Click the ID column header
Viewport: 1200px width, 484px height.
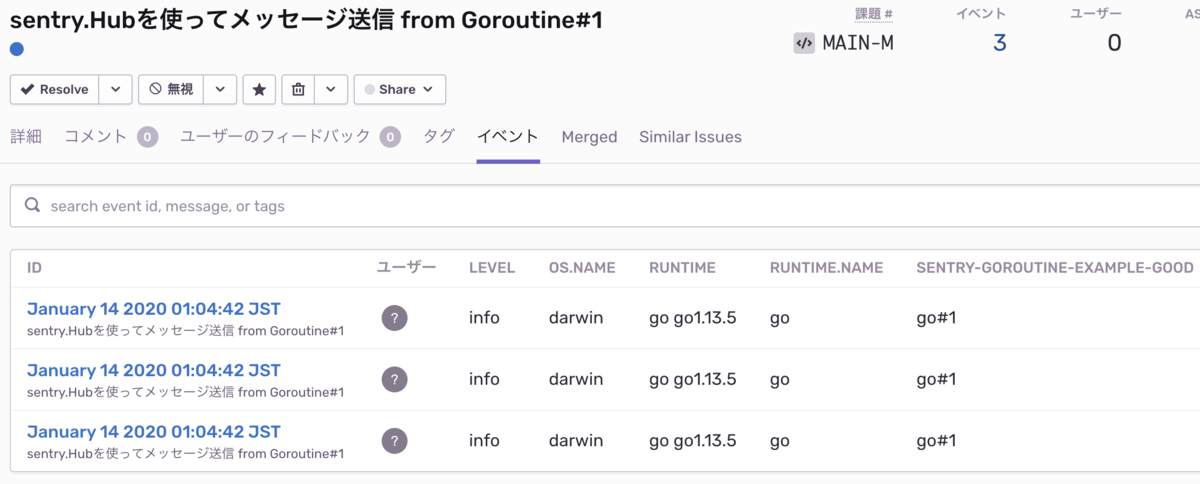pyautogui.click(x=34, y=268)
